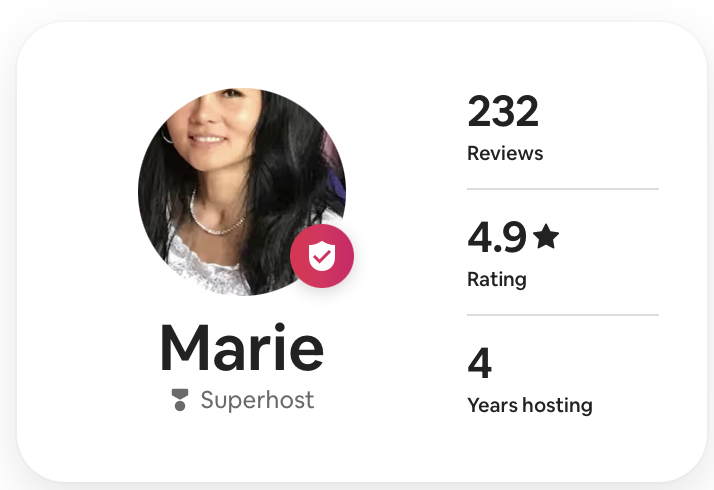The image size is (714, 490).
Task: Click the pink verified shield badge
Action: point(322,256)
